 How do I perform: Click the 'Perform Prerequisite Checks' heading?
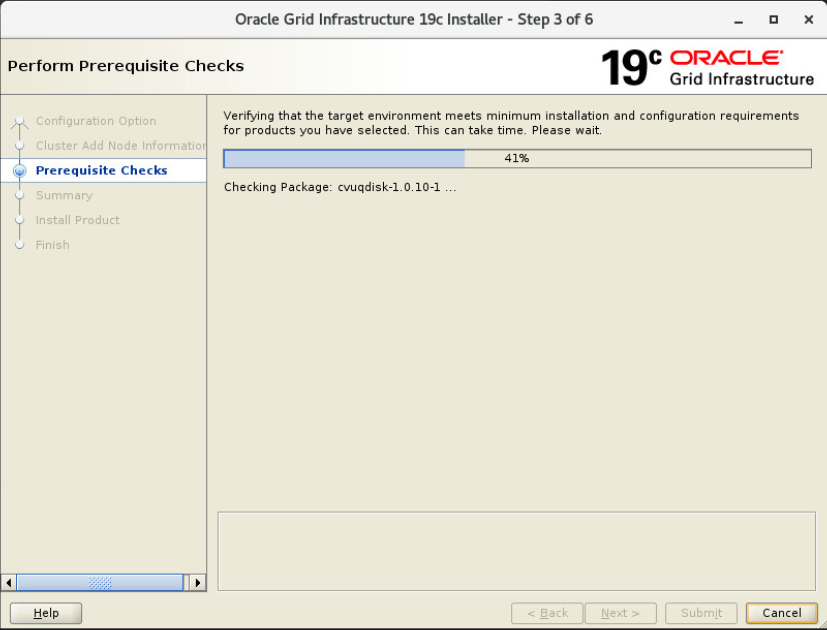[x=126, y=66]
